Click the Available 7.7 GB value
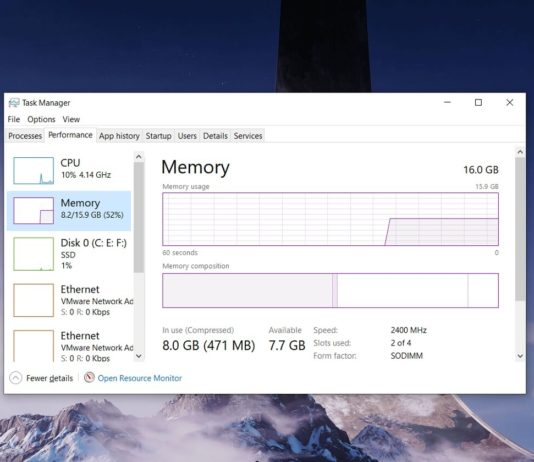The width and height of the screenshot is (534, 462). click(287, 345)
